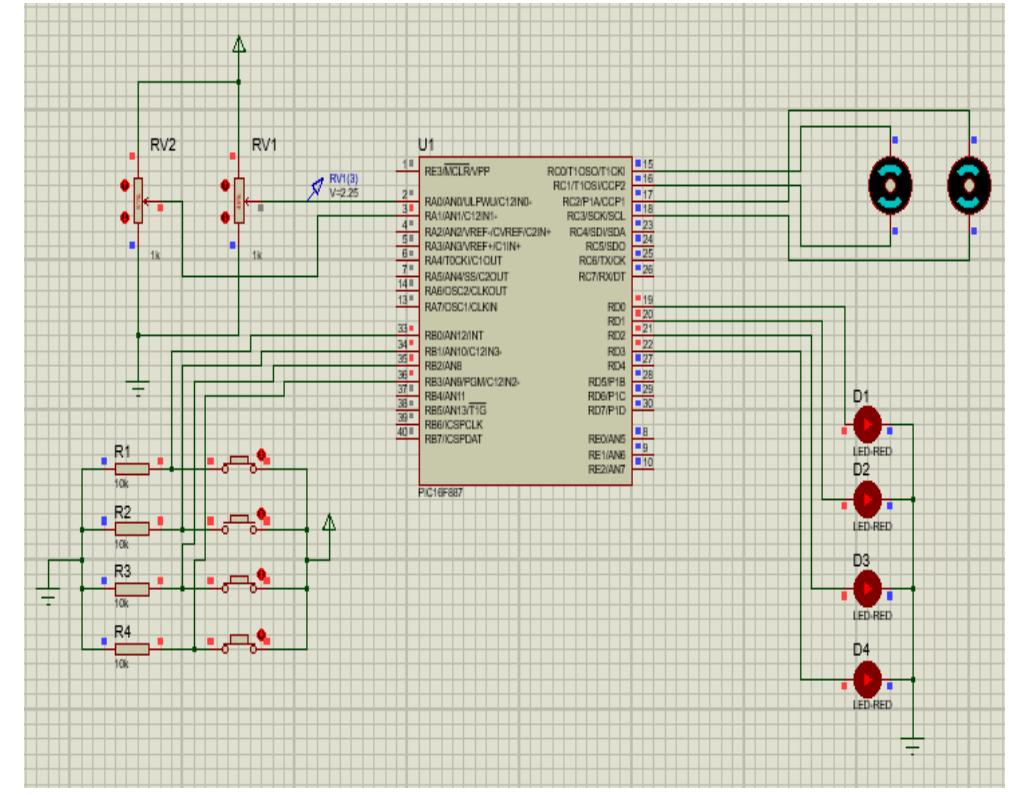
Task: Click the 'RD3' pin label
Action: pyautogui.click(x=616, y=351)
